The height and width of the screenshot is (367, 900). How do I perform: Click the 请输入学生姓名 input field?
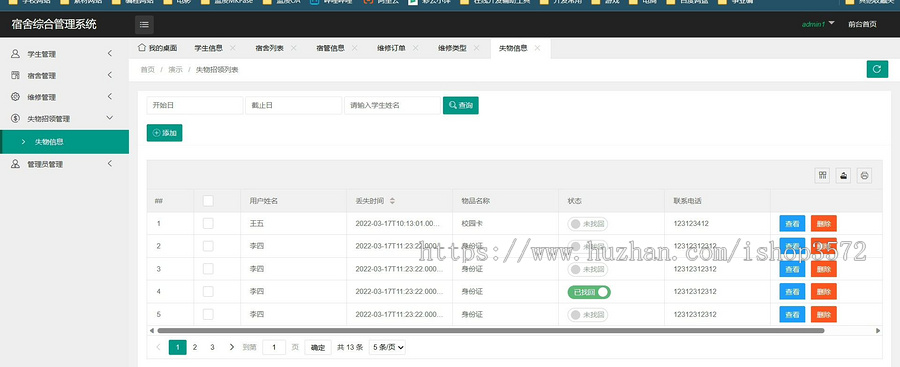coord(392,105)
